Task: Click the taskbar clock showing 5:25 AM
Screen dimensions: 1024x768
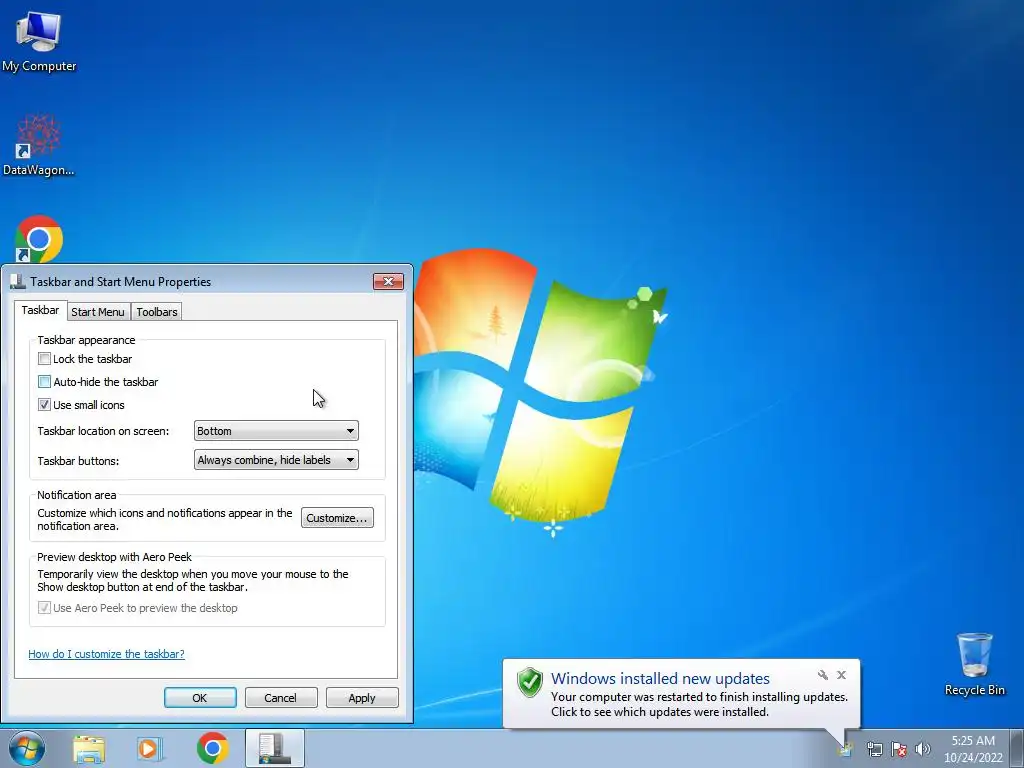Action: 973,749
